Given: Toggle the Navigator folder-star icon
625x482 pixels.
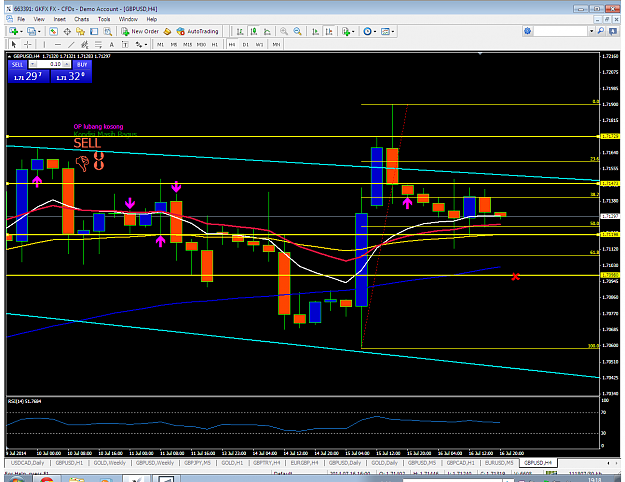Looking at the screenshot, I should pyautogui.click(x=80, y=31).
